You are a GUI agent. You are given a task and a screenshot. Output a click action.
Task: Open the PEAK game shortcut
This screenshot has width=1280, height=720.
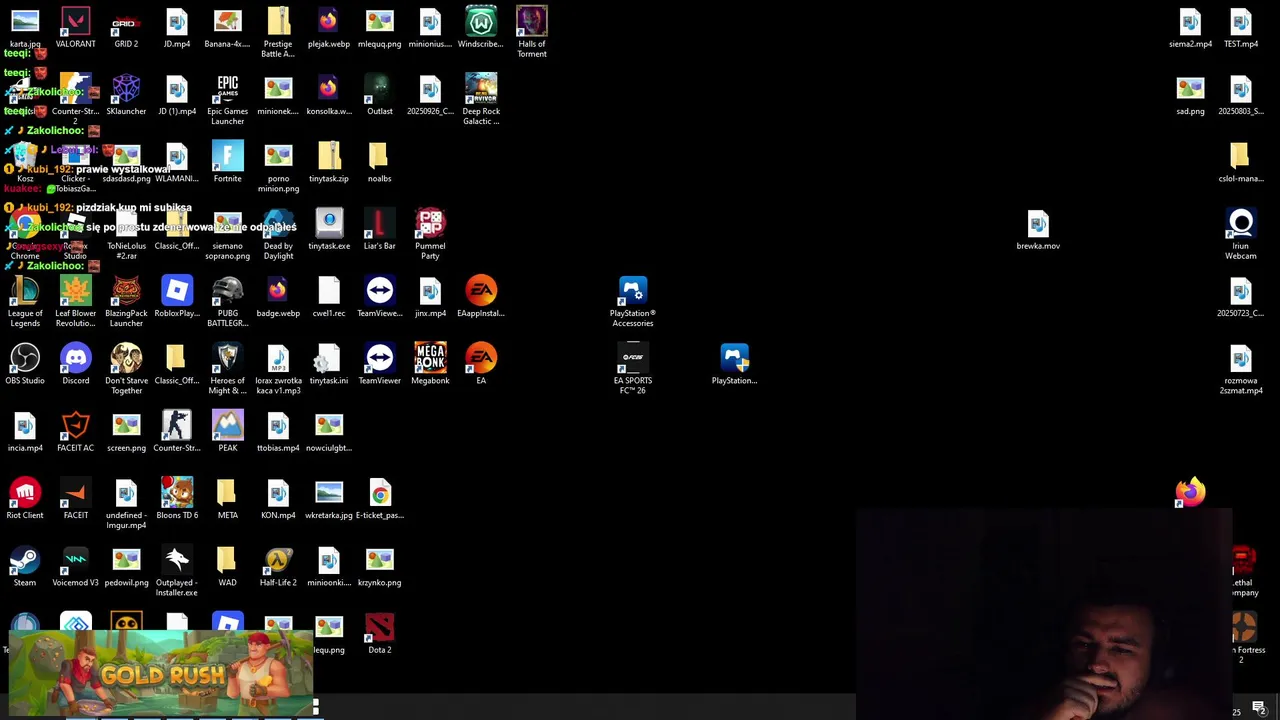(x=227, y=431)
